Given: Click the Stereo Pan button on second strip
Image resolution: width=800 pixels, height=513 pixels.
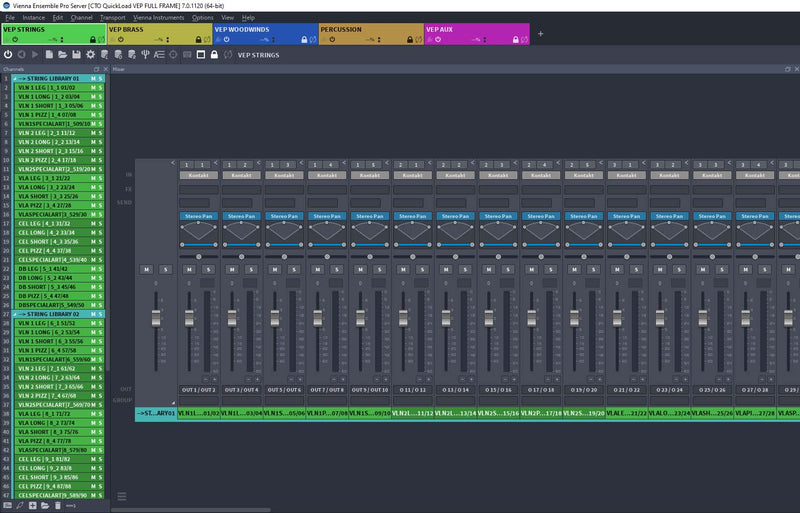Looking at the screenshot, I should [241, 215].
